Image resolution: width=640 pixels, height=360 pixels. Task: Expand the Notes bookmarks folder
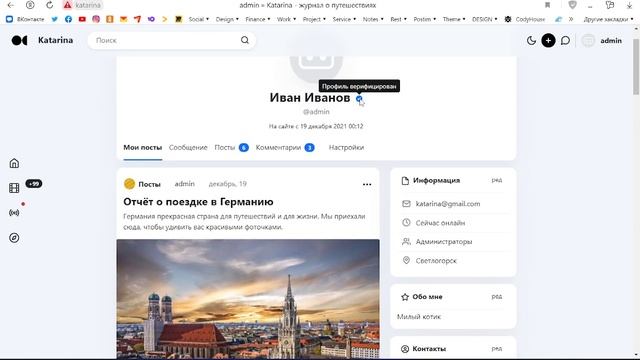pyautogui.click(x=373, y=19)
